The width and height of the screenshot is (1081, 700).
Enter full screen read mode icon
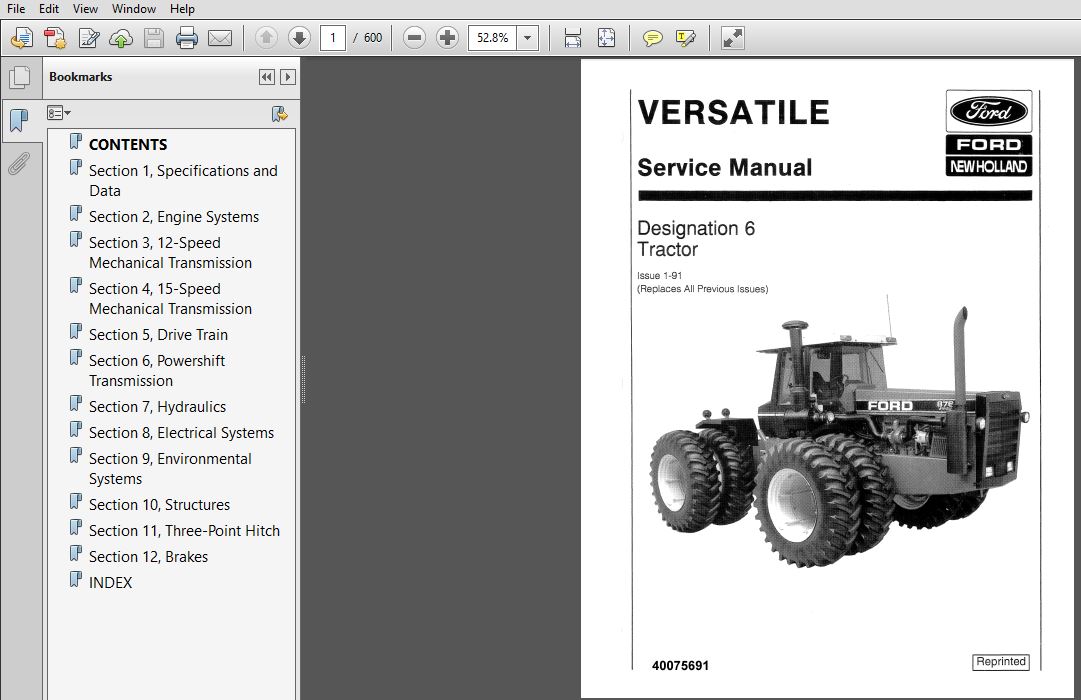[x=732, y=38]
